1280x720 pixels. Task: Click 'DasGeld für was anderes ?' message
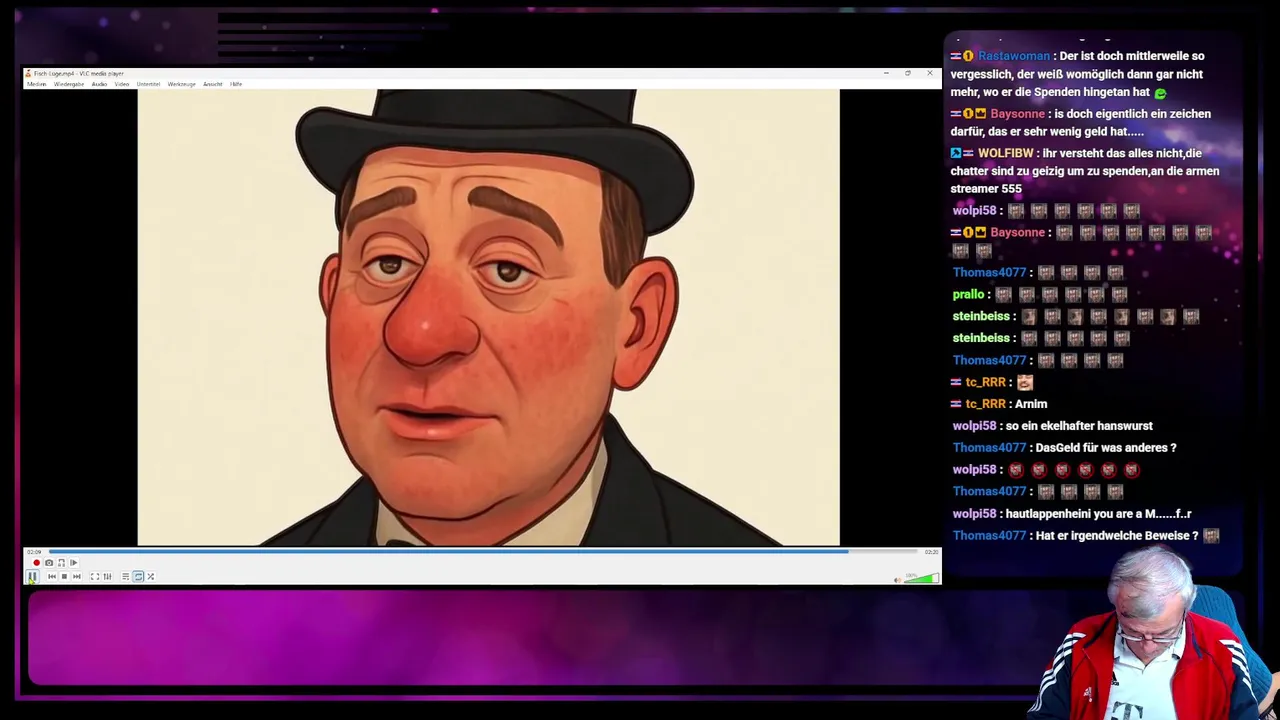(1106, 448)
